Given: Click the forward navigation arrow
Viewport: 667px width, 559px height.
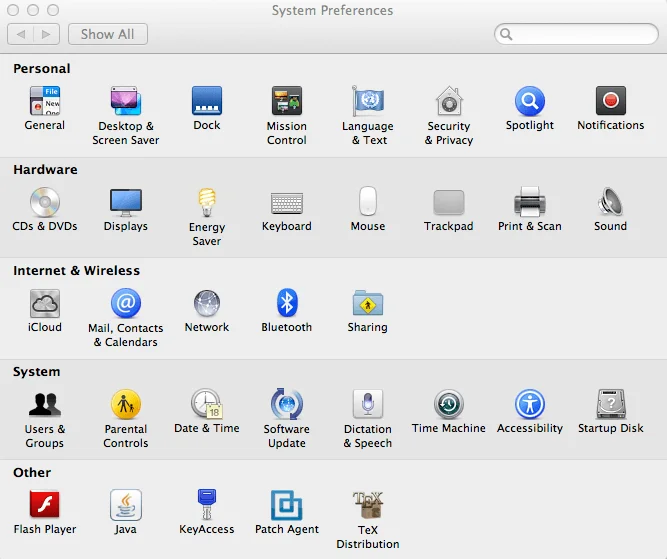Looking at the screenshot, I should [46, 34].
